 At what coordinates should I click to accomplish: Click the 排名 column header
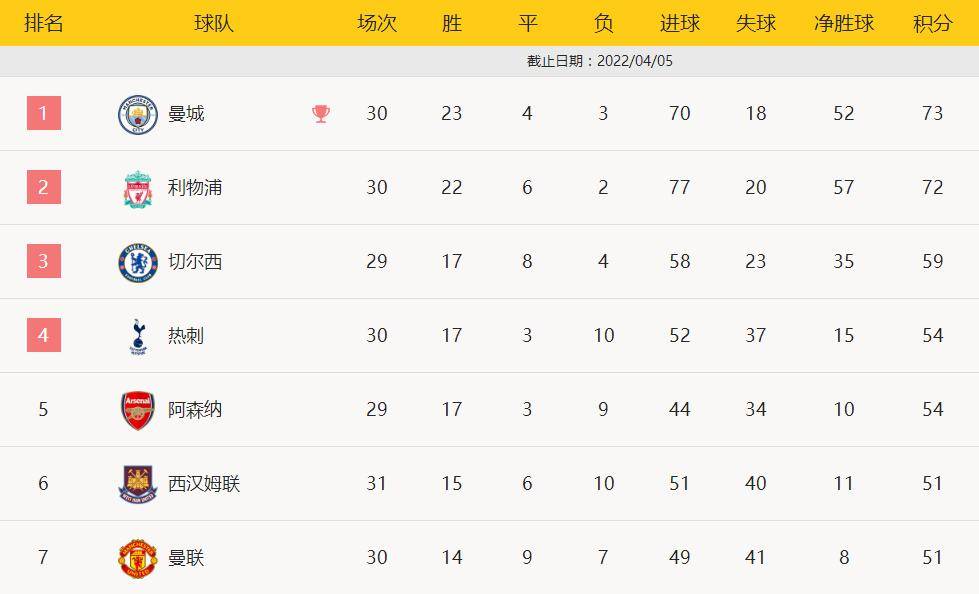coord(44,23)
